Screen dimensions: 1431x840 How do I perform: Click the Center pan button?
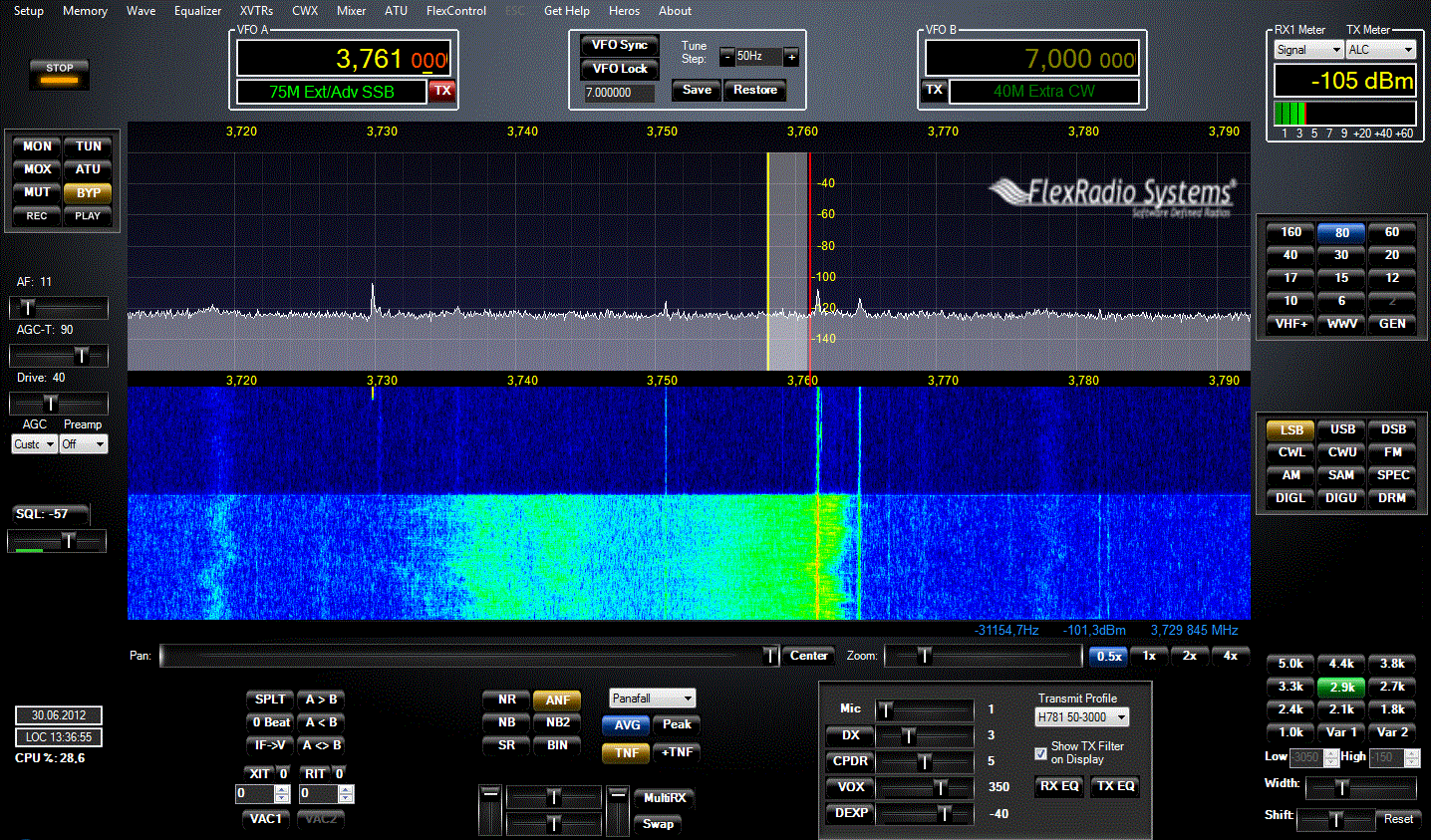click(808, 655)
